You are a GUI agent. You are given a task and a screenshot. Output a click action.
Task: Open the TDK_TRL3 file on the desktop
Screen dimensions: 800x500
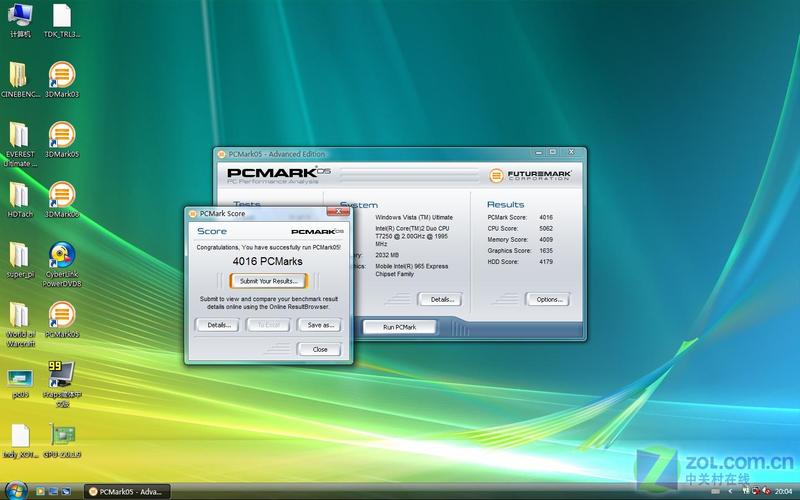(x=62, y=20)
